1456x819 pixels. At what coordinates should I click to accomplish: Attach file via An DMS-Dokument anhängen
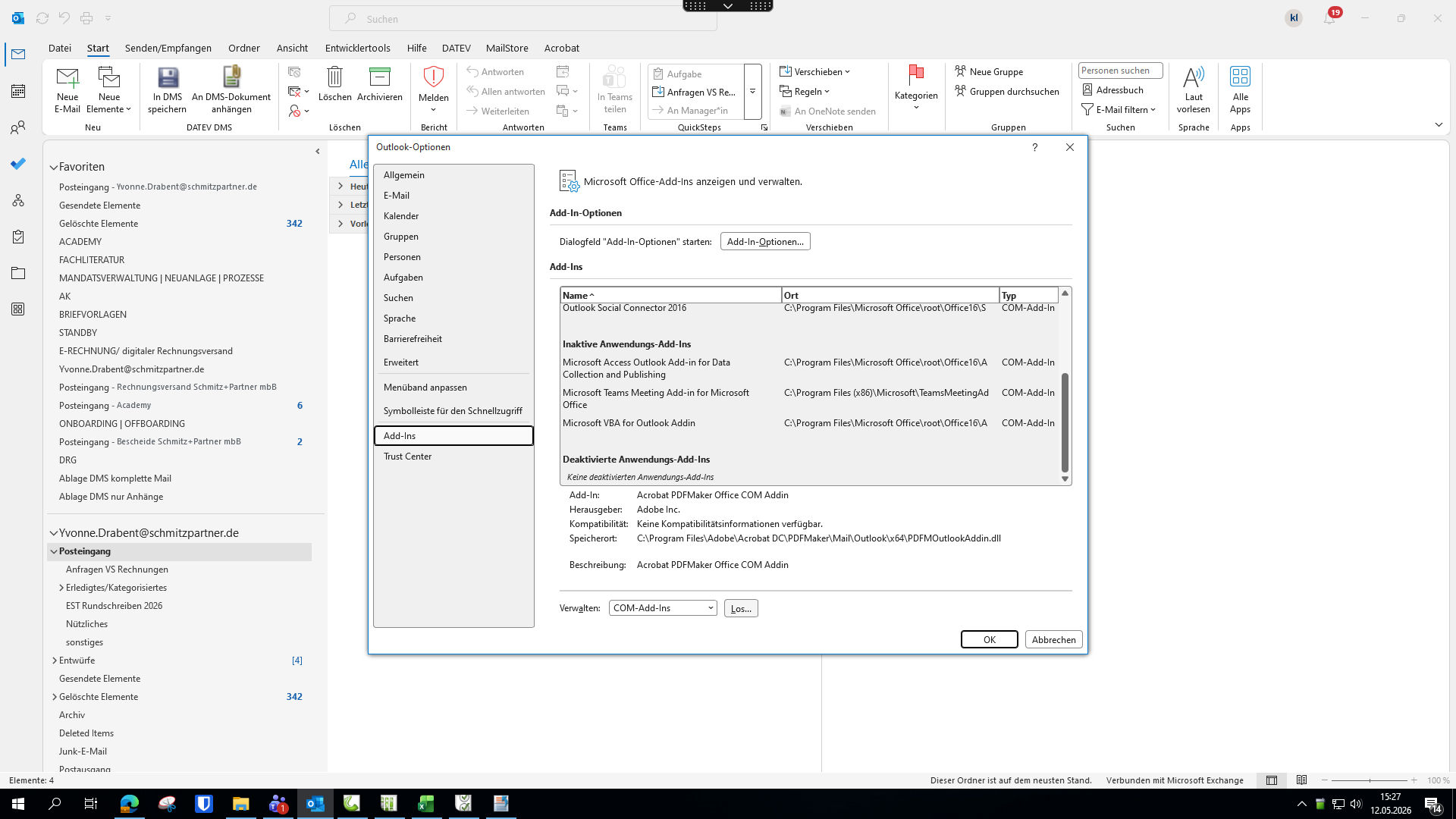231,89
